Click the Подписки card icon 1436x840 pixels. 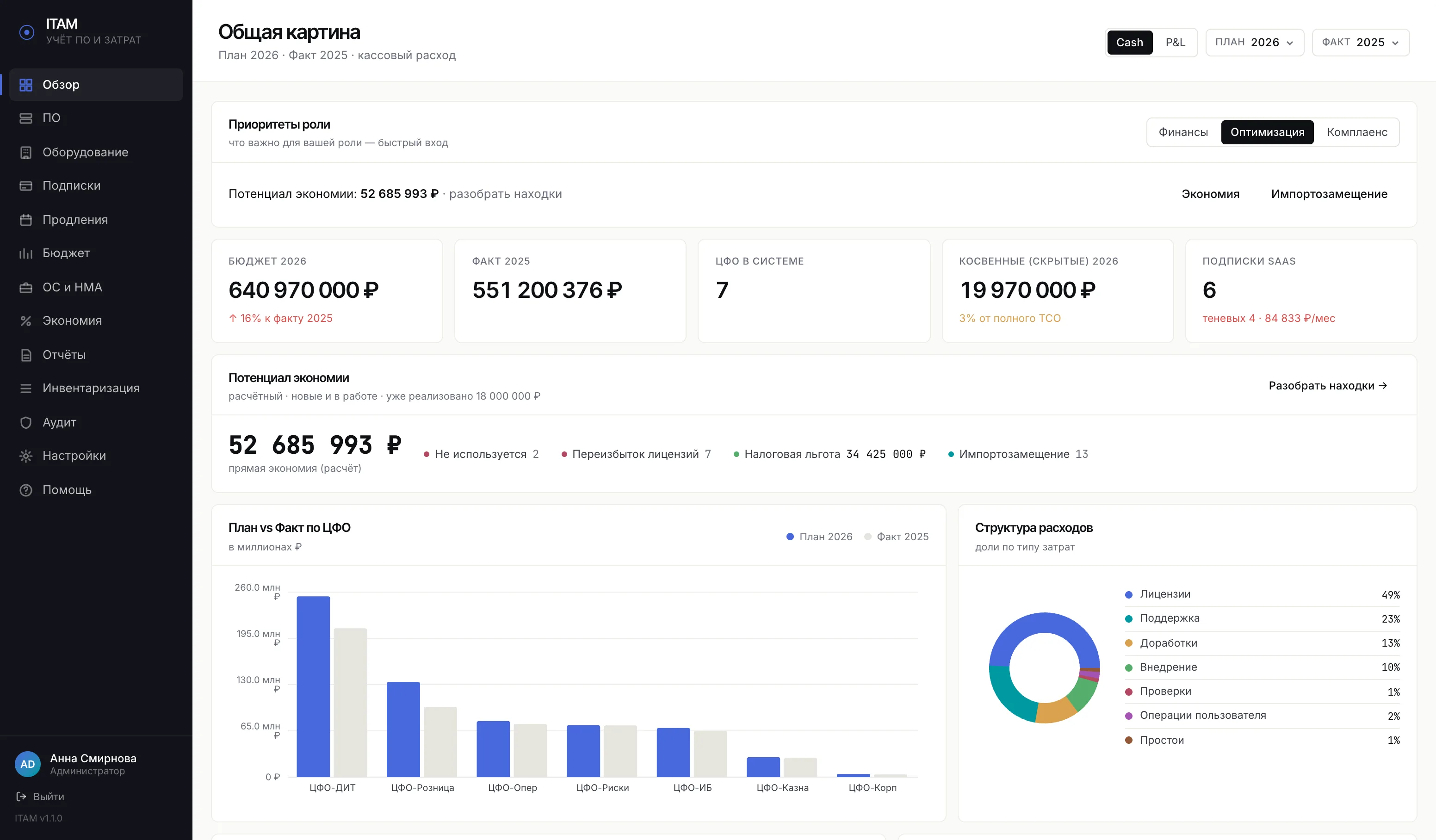pyautogui.click(x=25, y=186)
